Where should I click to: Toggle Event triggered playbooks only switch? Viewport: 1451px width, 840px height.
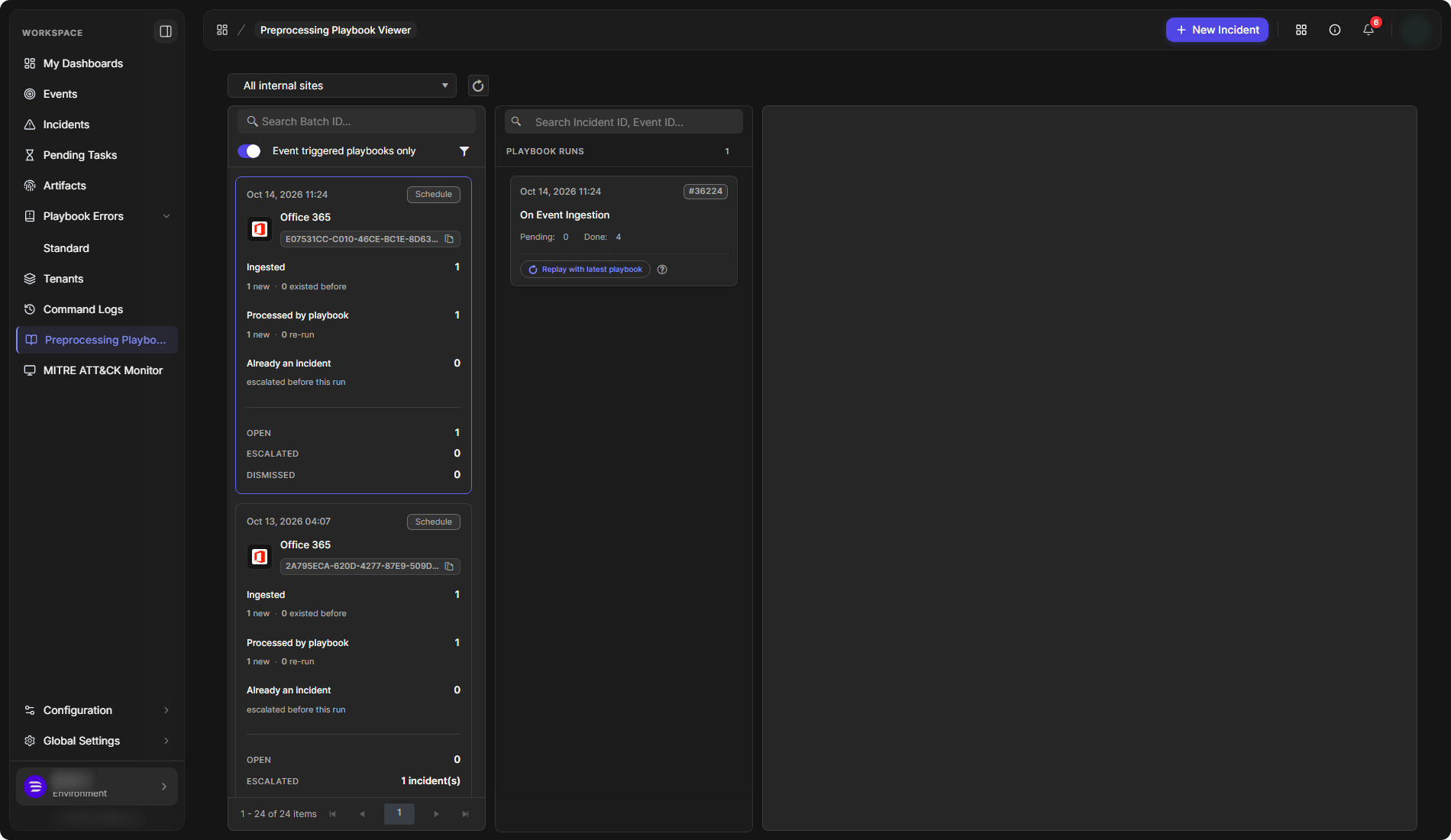pos(249,151)
